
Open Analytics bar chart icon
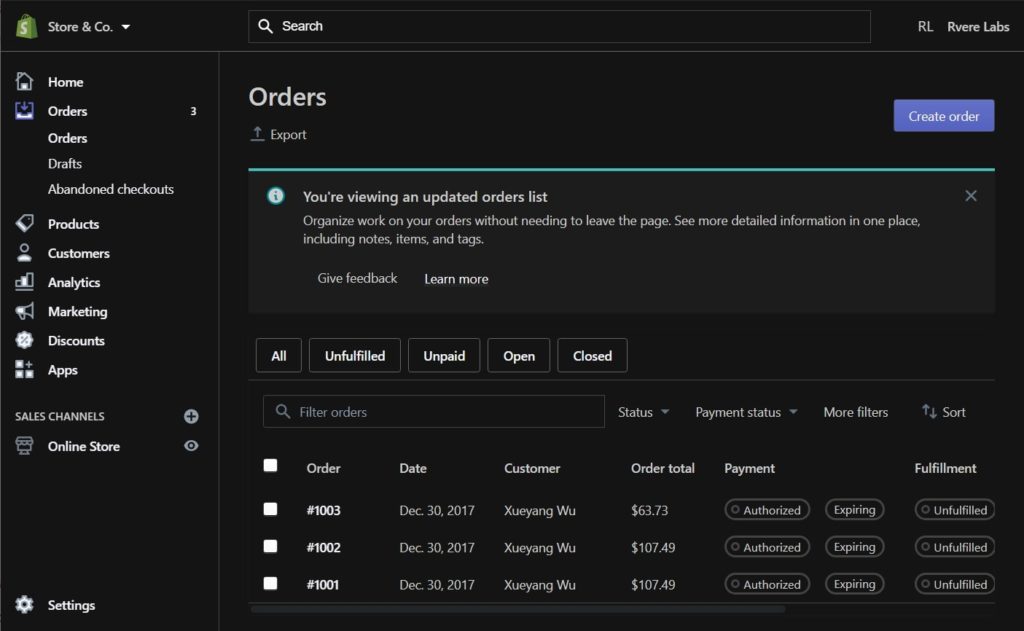pos(25,282)
